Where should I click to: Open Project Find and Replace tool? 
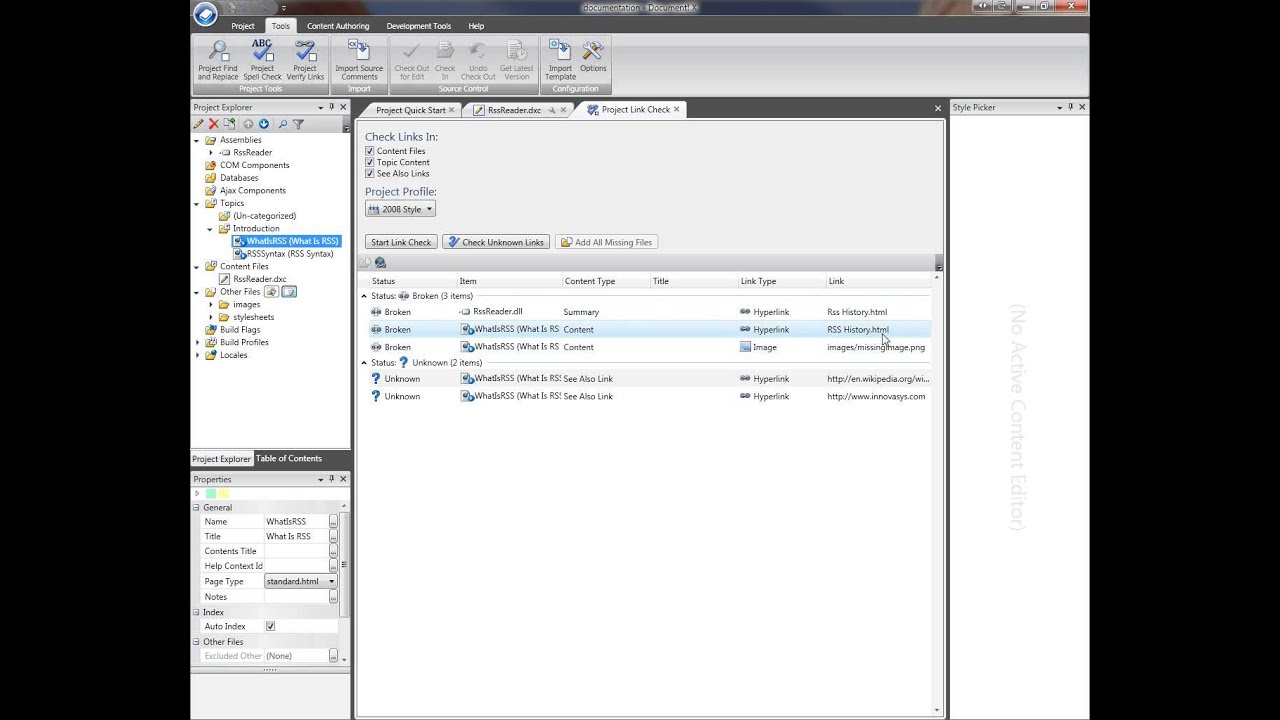pyautogui.click(x=218, y=61)
